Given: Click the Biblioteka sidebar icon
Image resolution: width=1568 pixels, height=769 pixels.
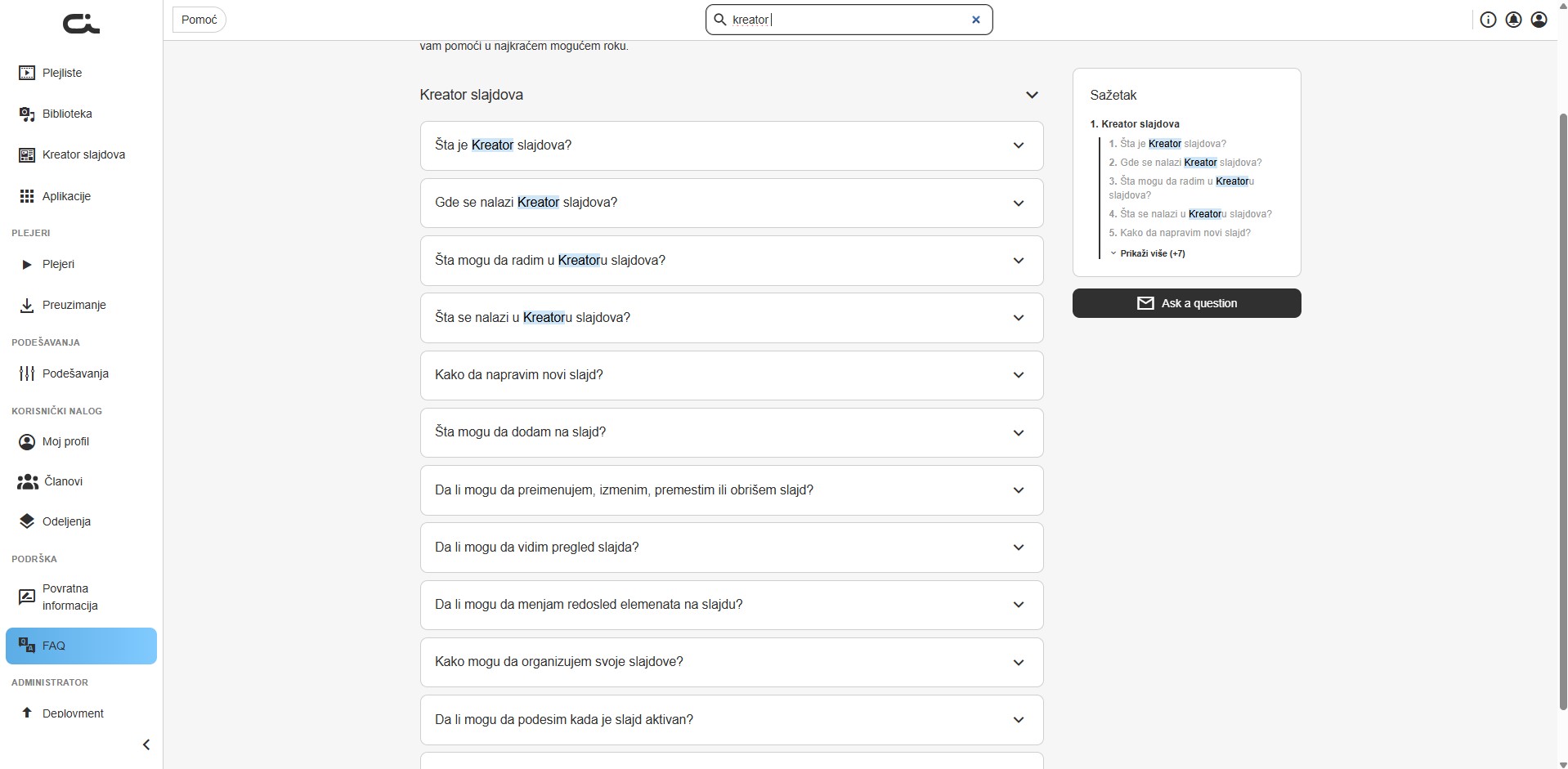Looking at the screenshot, I should (27, 114).
